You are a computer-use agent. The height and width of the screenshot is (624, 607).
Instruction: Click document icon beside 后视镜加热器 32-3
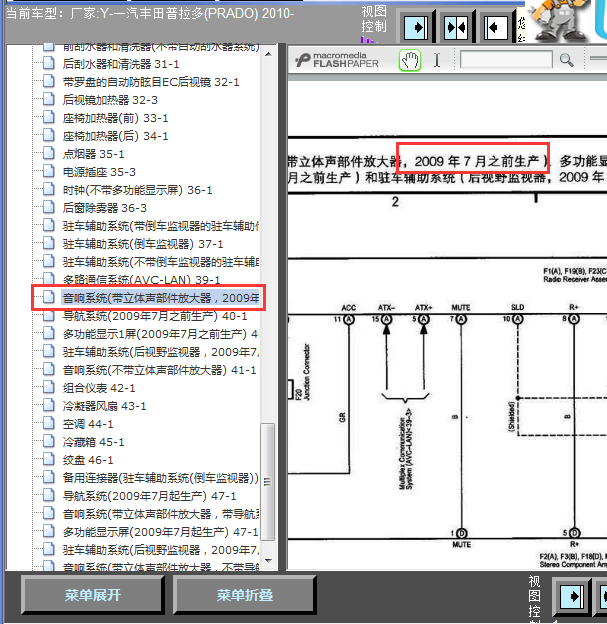(49, 99)
